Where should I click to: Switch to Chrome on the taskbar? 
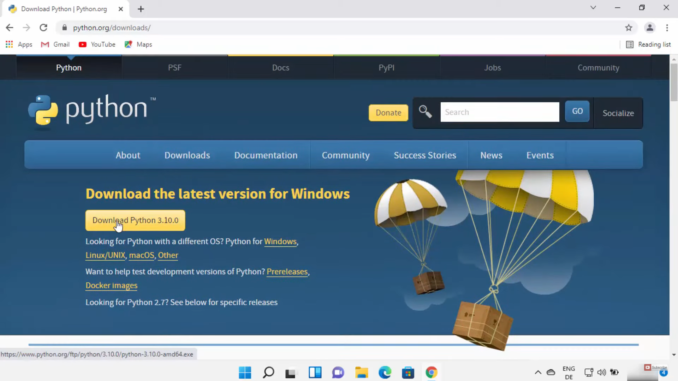pyautogui.click(x=431, y=372)
